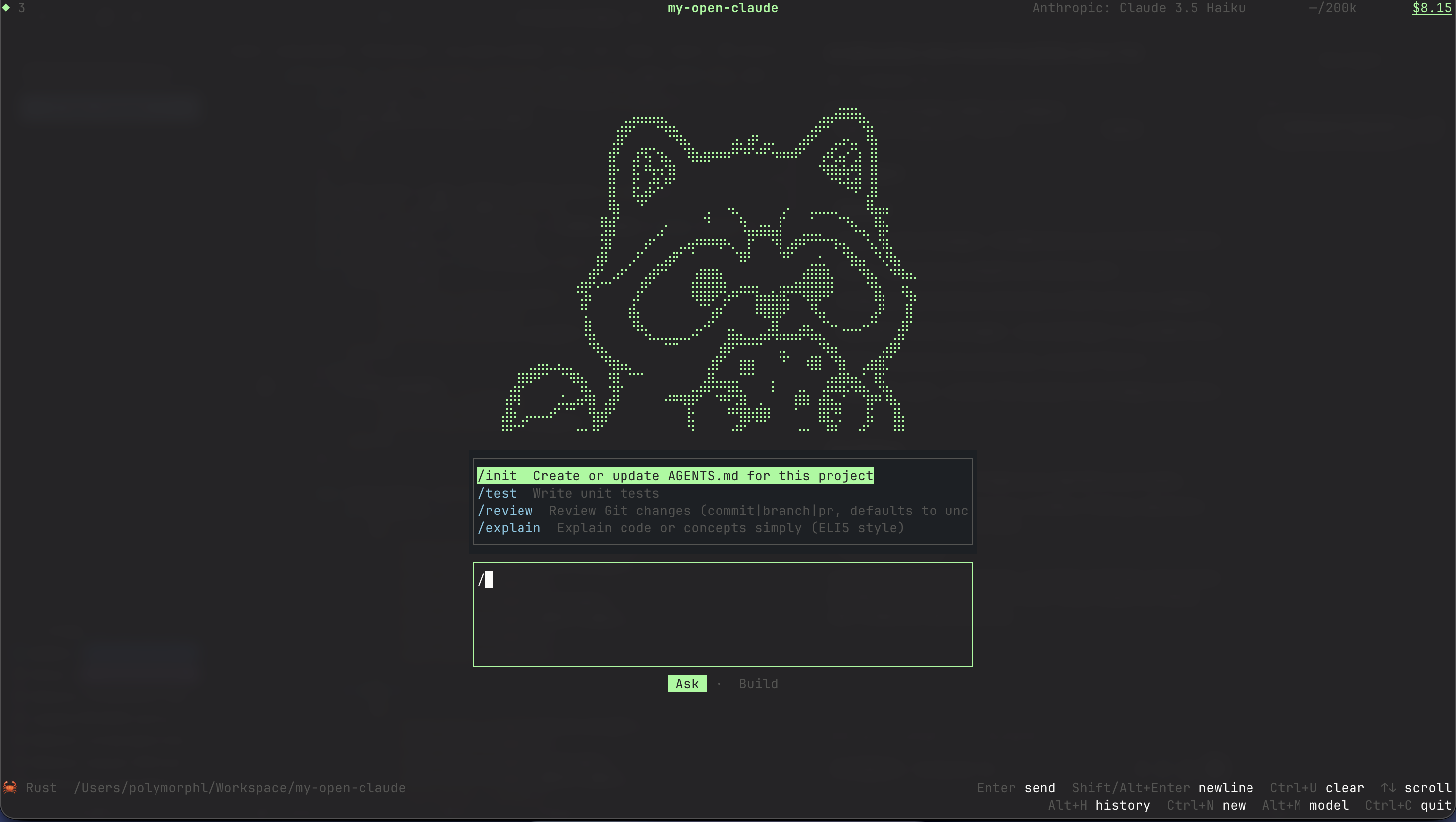Choose the /review Git changes command
Viewport: 1456px width, 822px height.
coord(723,511)
